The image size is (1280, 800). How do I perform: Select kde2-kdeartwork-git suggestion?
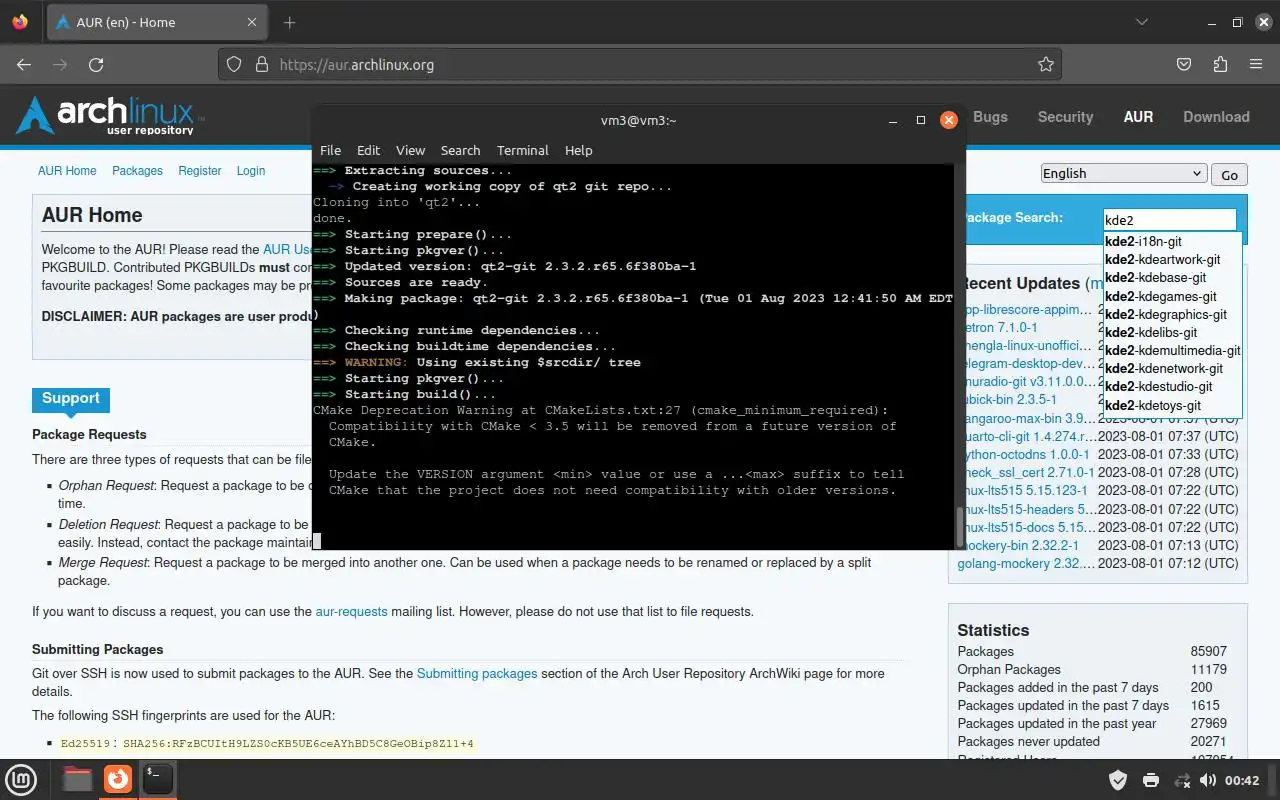click(x=1172, y=259)
